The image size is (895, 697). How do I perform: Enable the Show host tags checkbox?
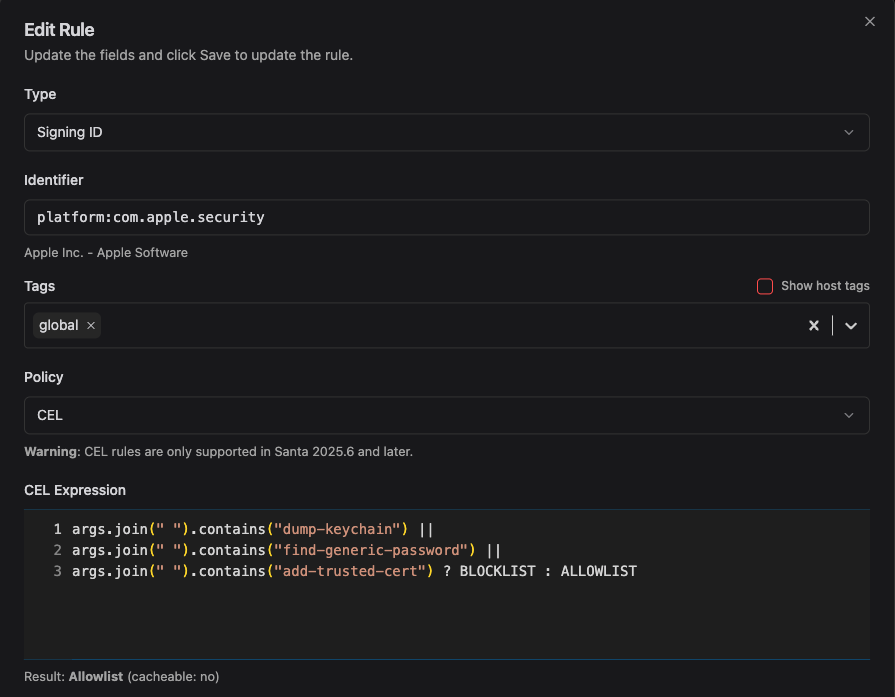[x=765, y=286]
